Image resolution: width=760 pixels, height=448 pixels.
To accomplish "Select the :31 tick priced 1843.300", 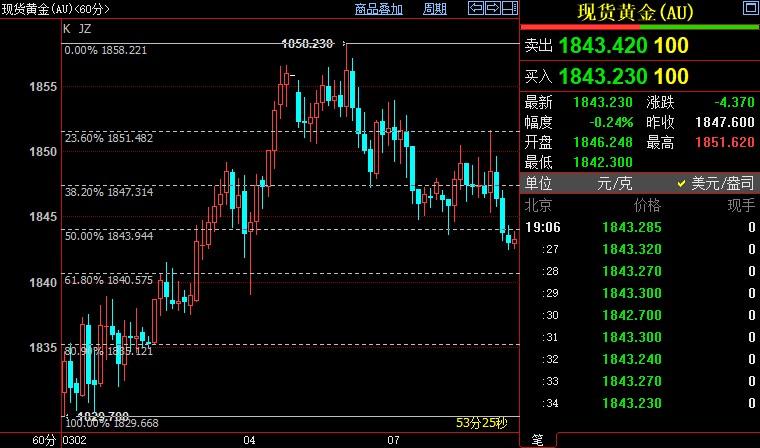I will [640, 337].
